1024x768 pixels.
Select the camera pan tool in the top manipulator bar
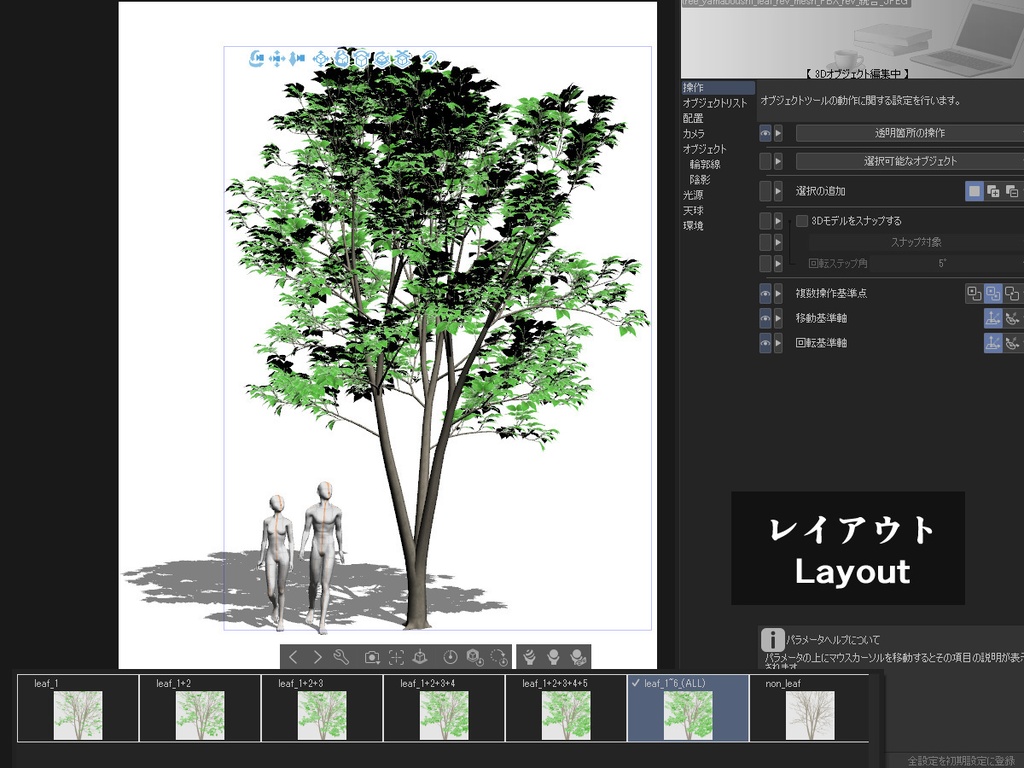pos(276,58)
